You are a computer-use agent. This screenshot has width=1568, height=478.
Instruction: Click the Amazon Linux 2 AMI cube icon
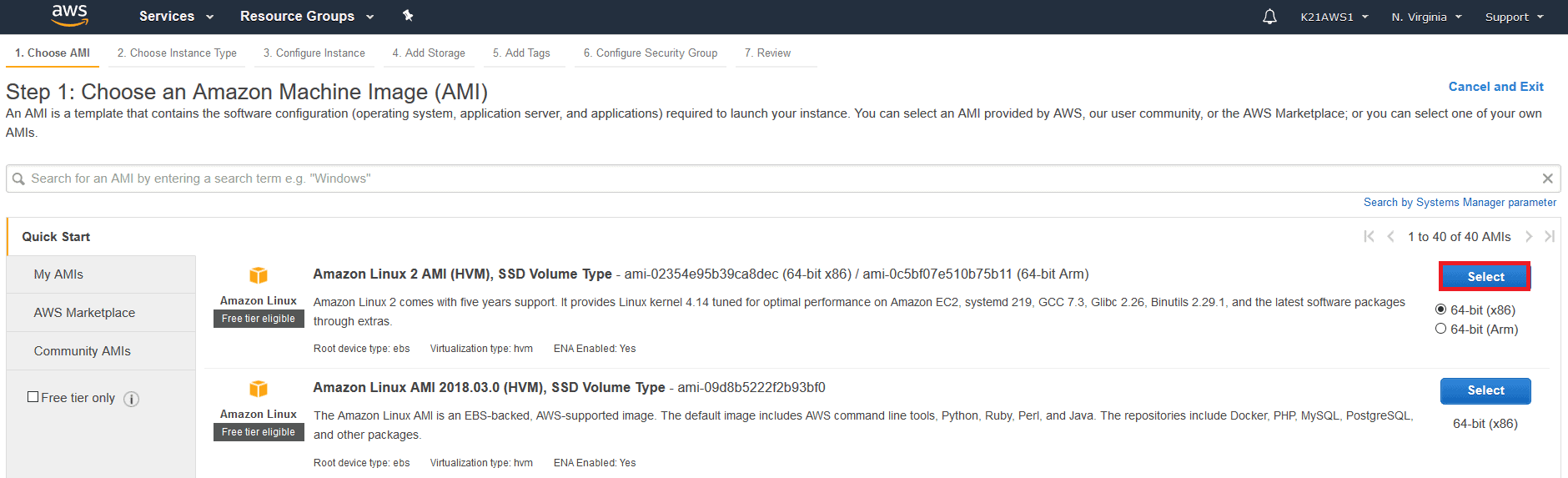coord(259,275)
